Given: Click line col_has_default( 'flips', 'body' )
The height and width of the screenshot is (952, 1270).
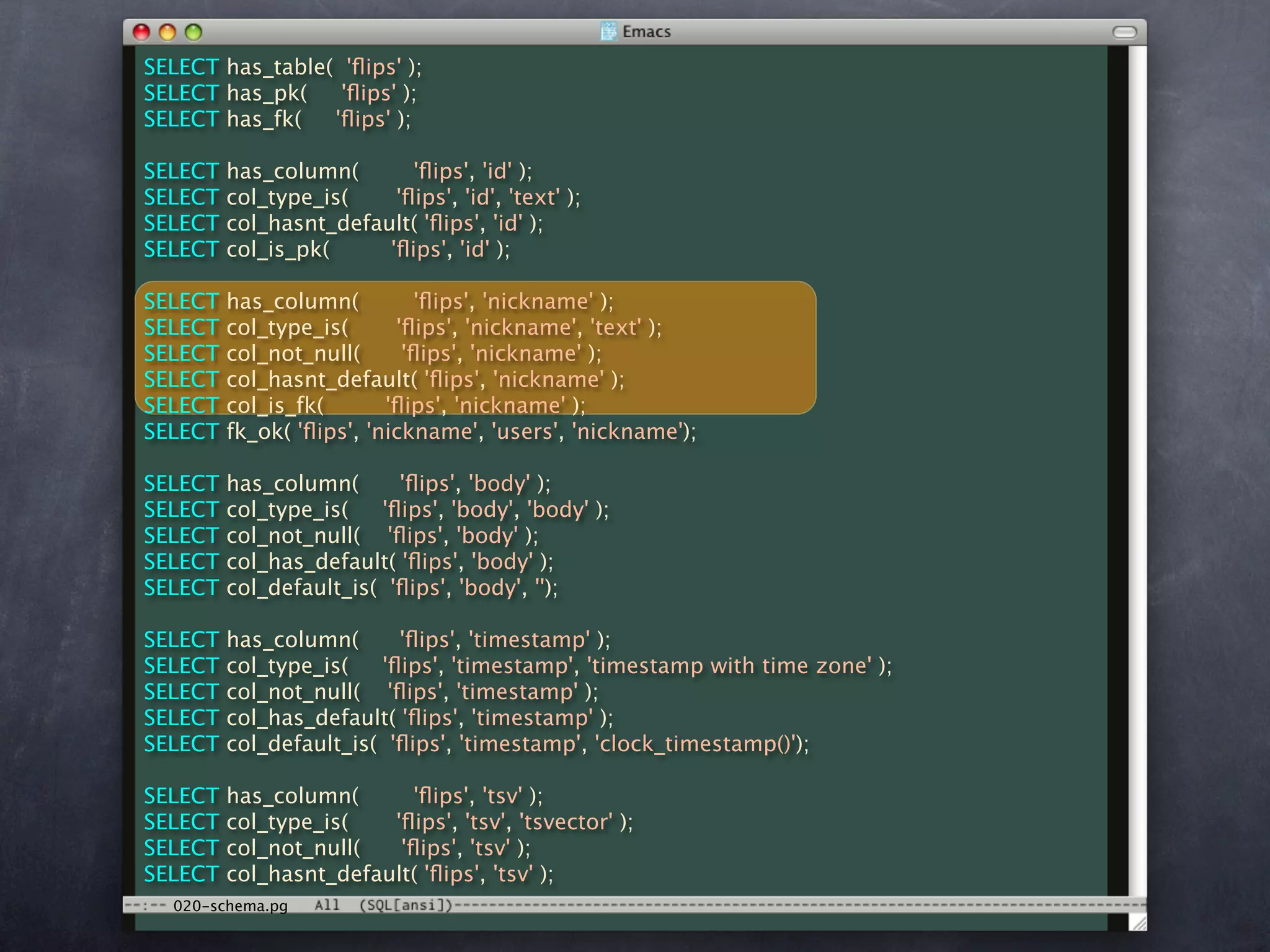Looking at the screenshot, I should tap(349, 562).
